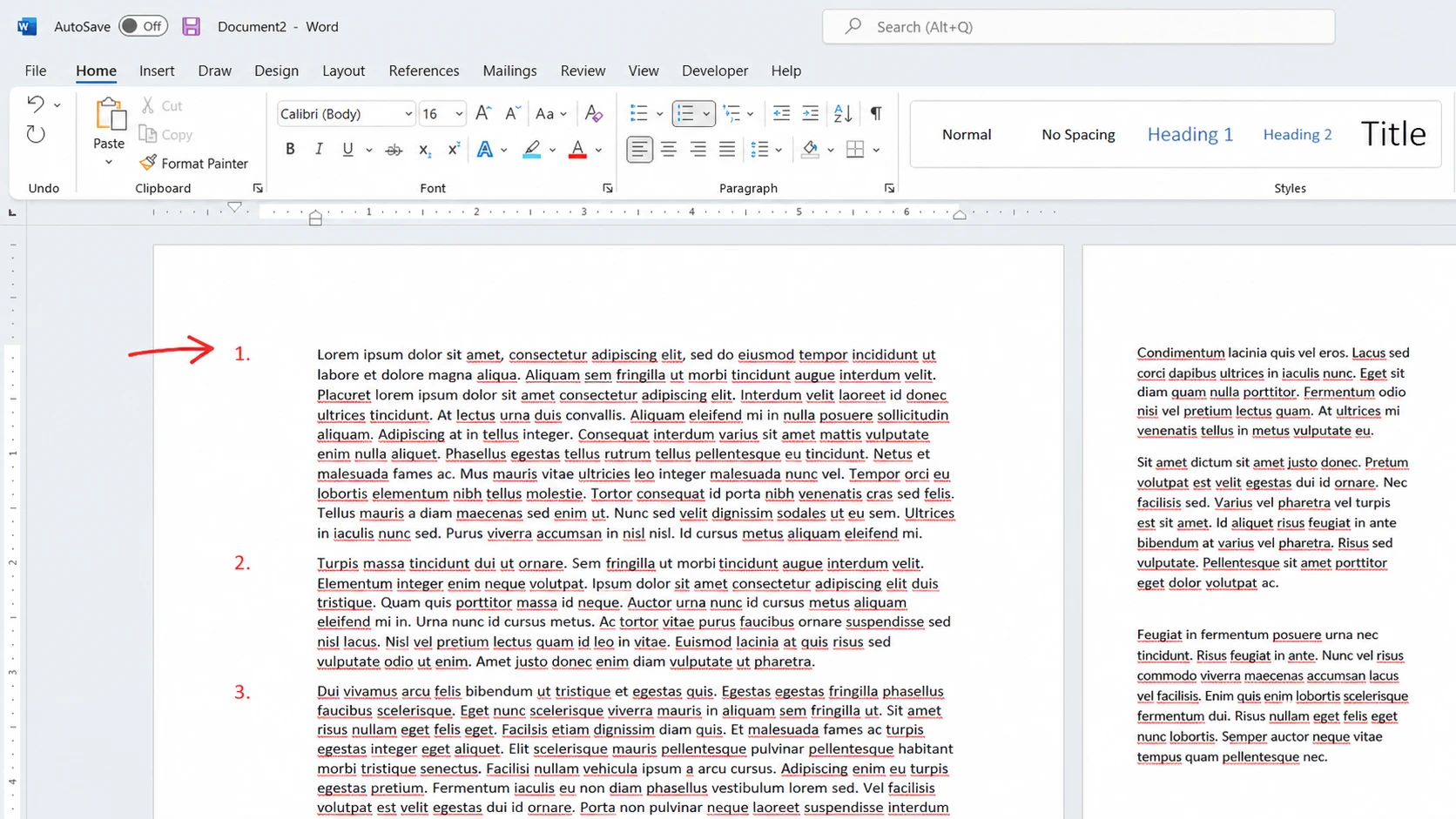Toggle subscript formatting
Screen dimensions: 1456x819
[x=424, y=150]
